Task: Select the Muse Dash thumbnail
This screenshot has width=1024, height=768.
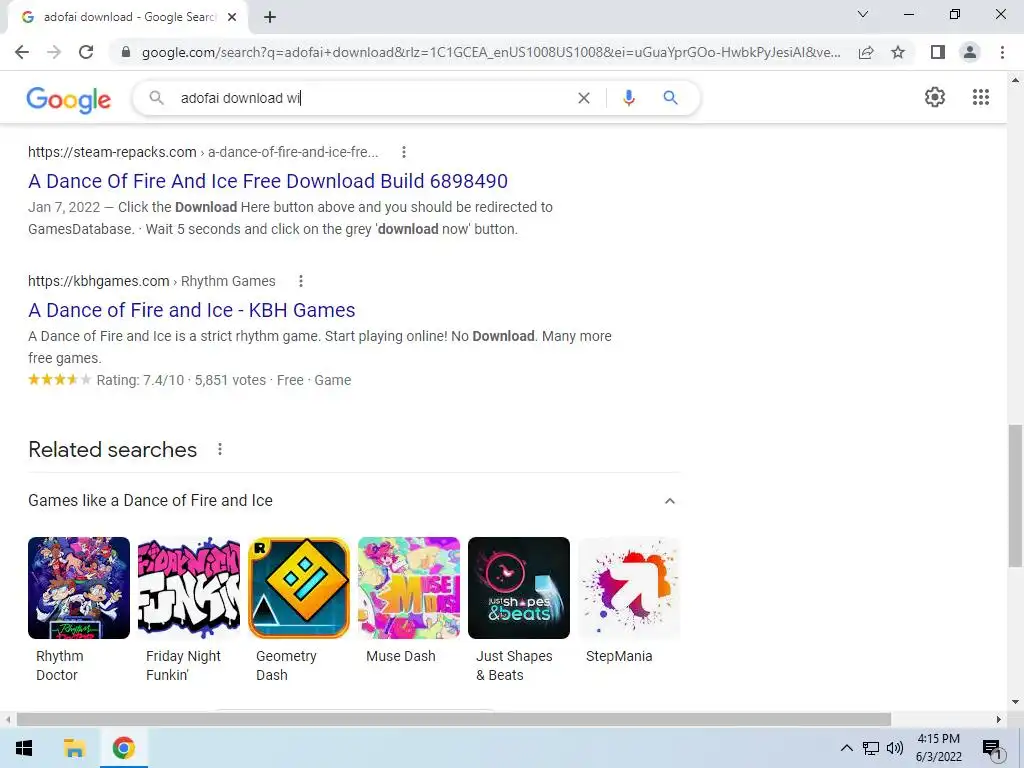Action: pos(409,588)
